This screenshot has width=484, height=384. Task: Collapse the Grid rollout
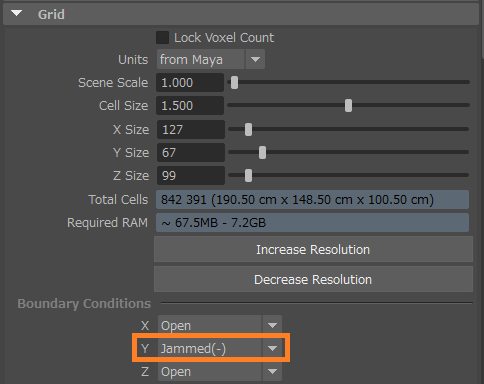16,14
